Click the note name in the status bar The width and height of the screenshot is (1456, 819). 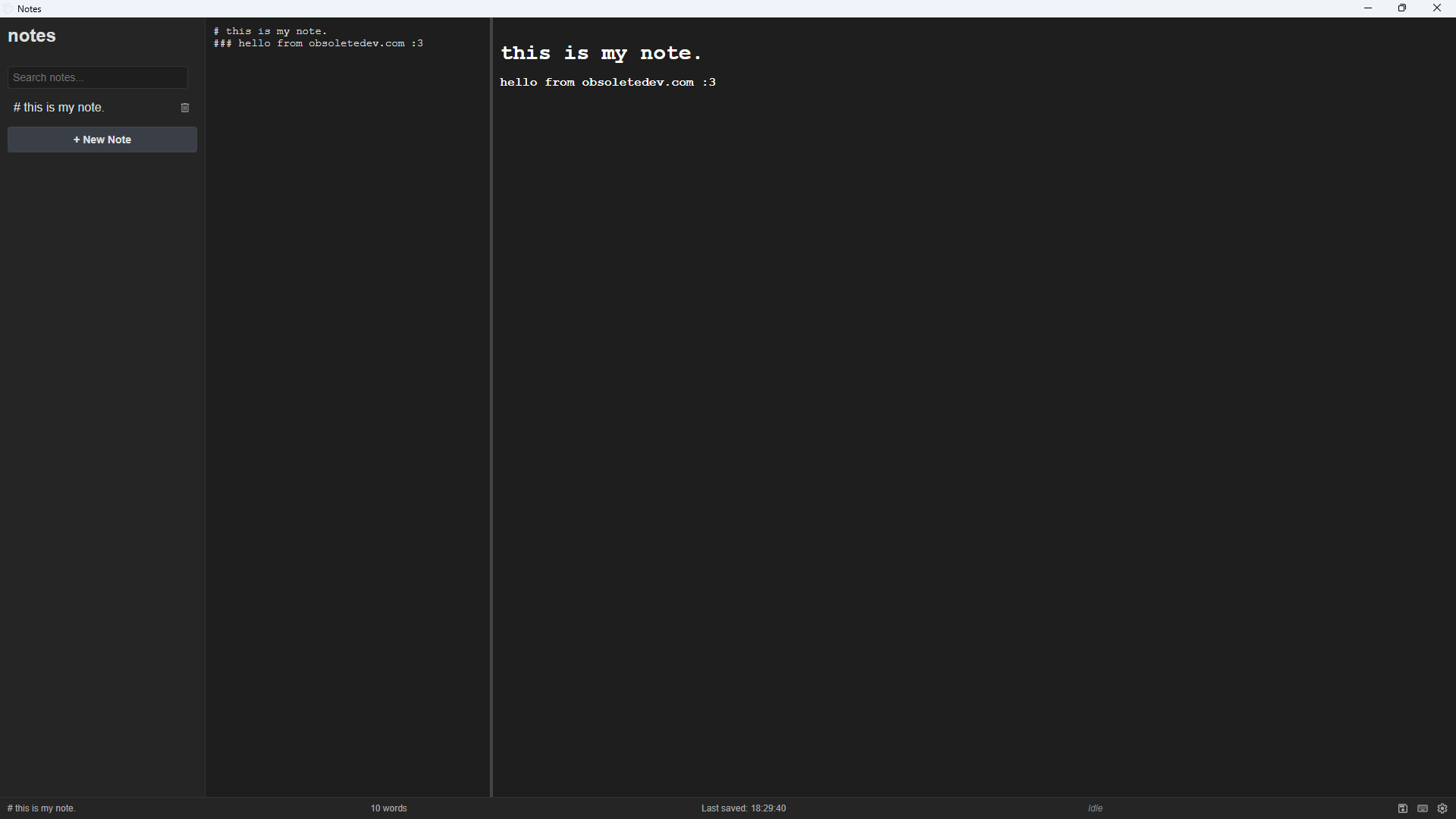(41, 808)
